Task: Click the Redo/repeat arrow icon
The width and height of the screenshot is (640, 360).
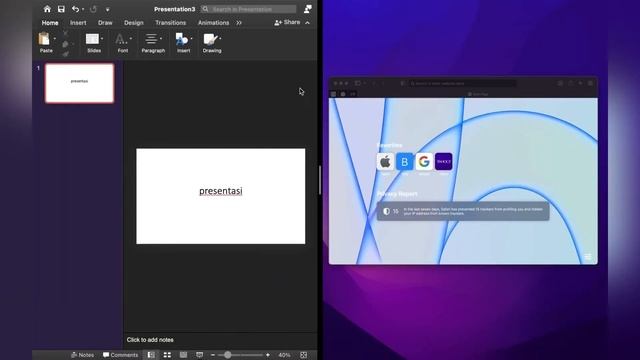Action: (93, 9)
